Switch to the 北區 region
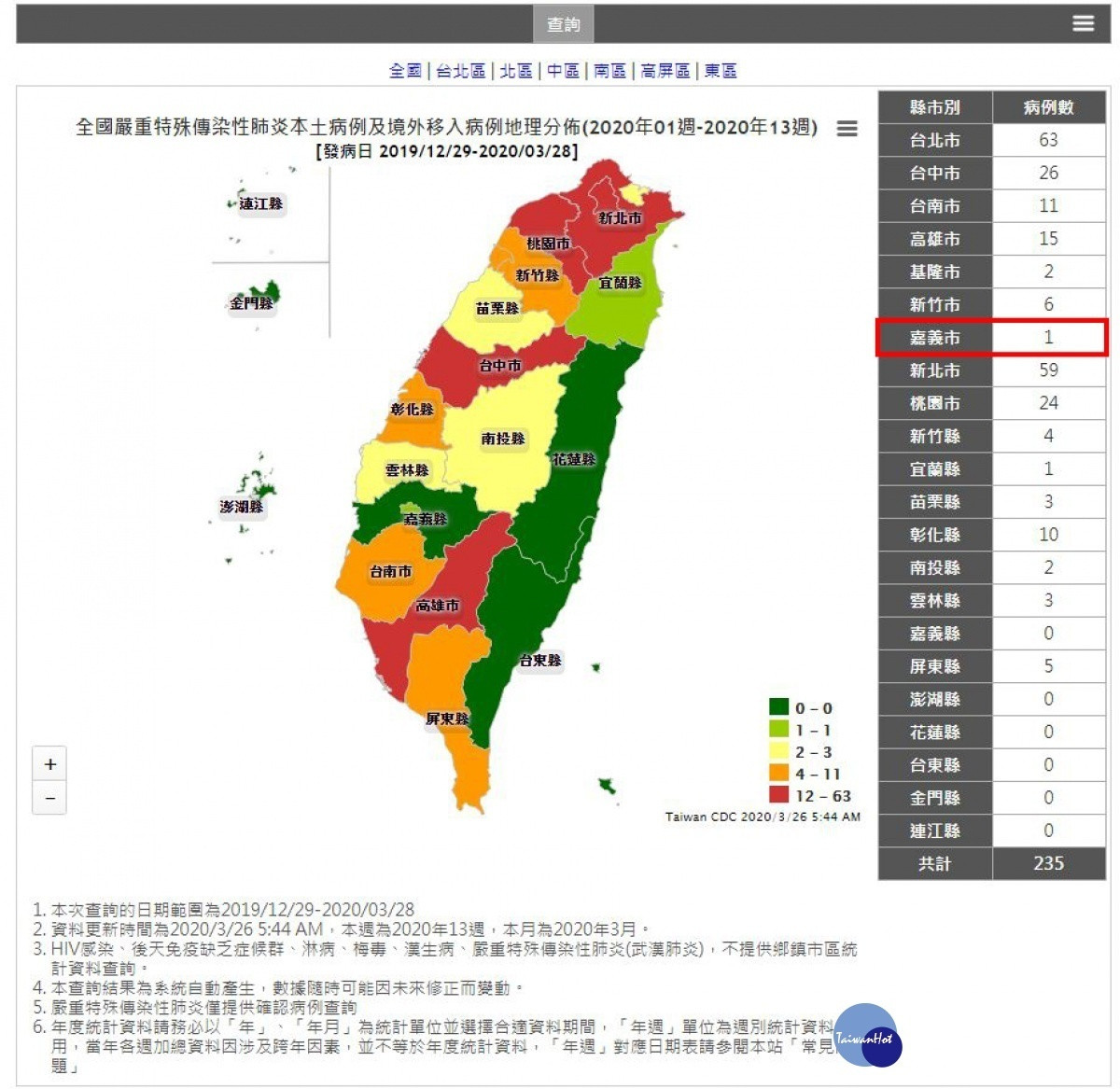1120x1089 pixels. coord(515,71)
